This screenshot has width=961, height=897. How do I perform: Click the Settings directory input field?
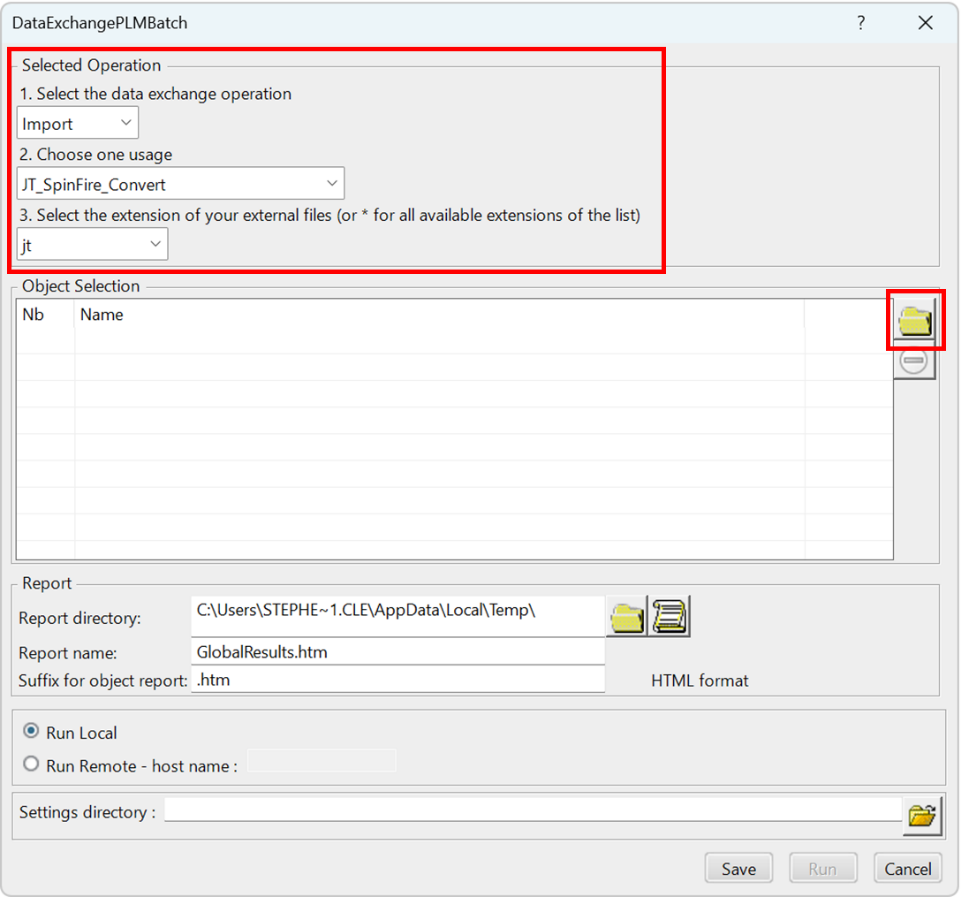pos(533,810)
